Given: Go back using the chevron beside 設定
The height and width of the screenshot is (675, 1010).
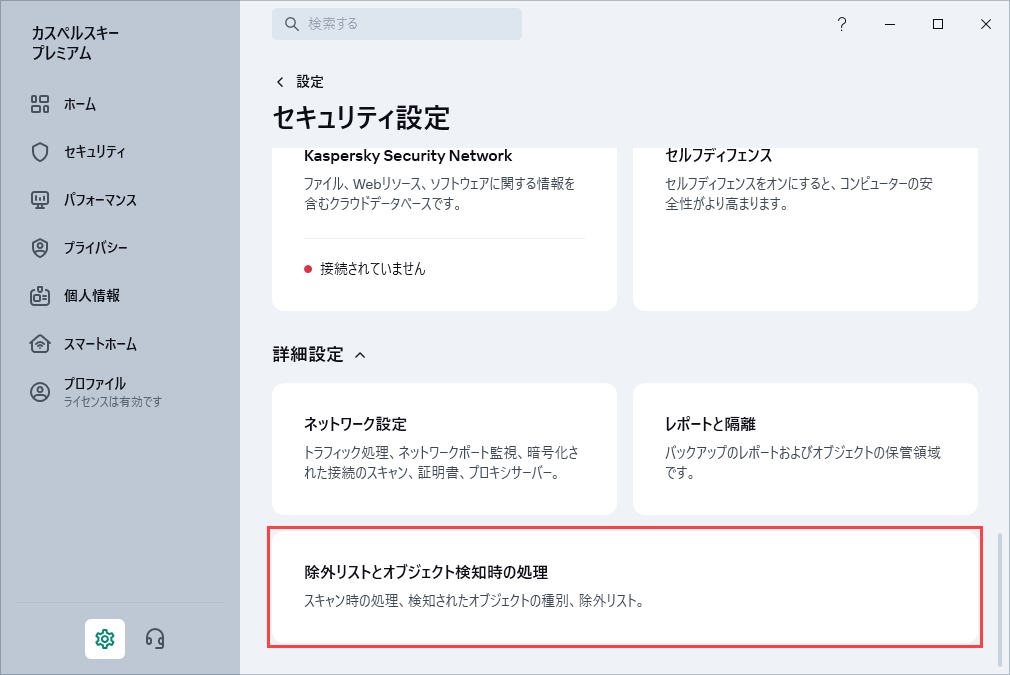Looking at the screenshot, I should pyautogui.click(x=280, y=82).
